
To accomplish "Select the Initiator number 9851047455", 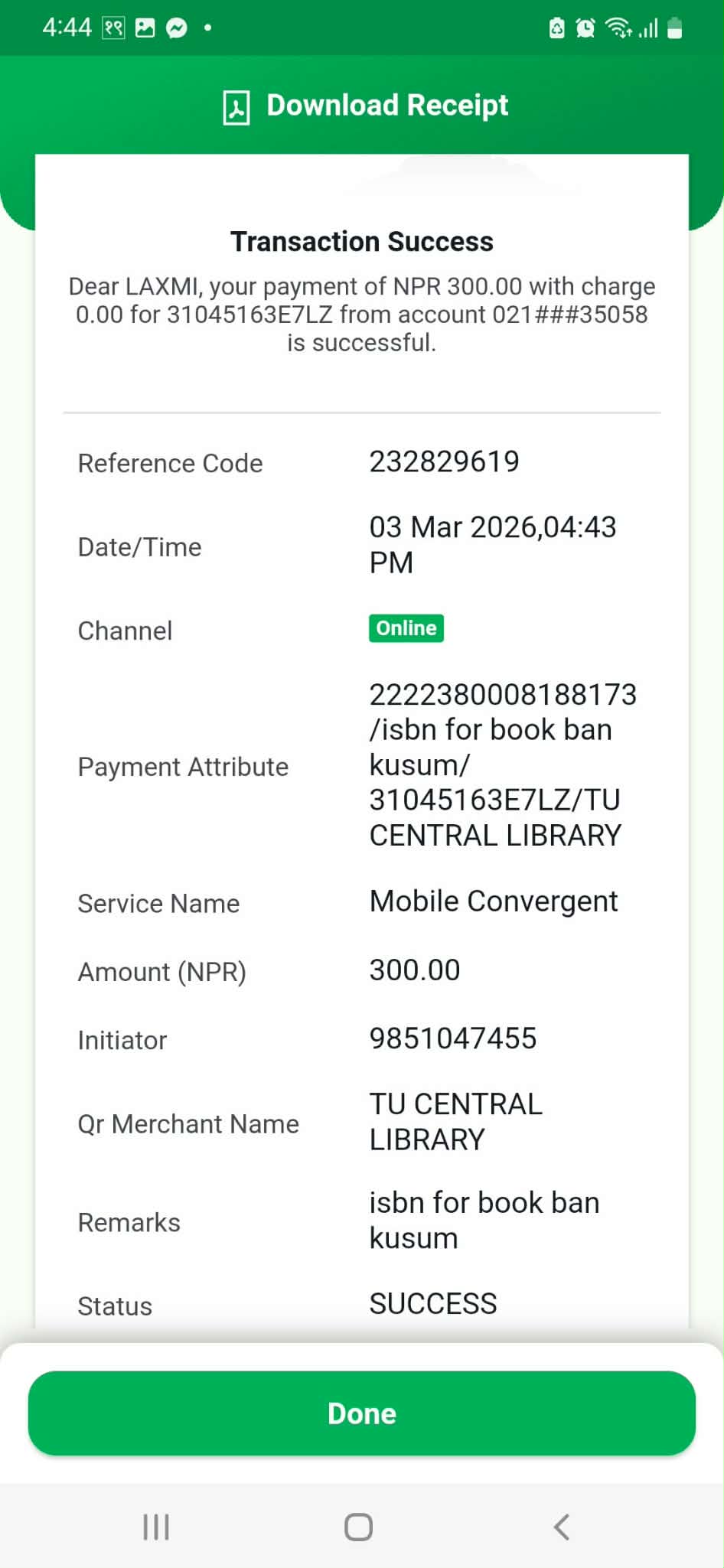I will [x=452, y=1038].
